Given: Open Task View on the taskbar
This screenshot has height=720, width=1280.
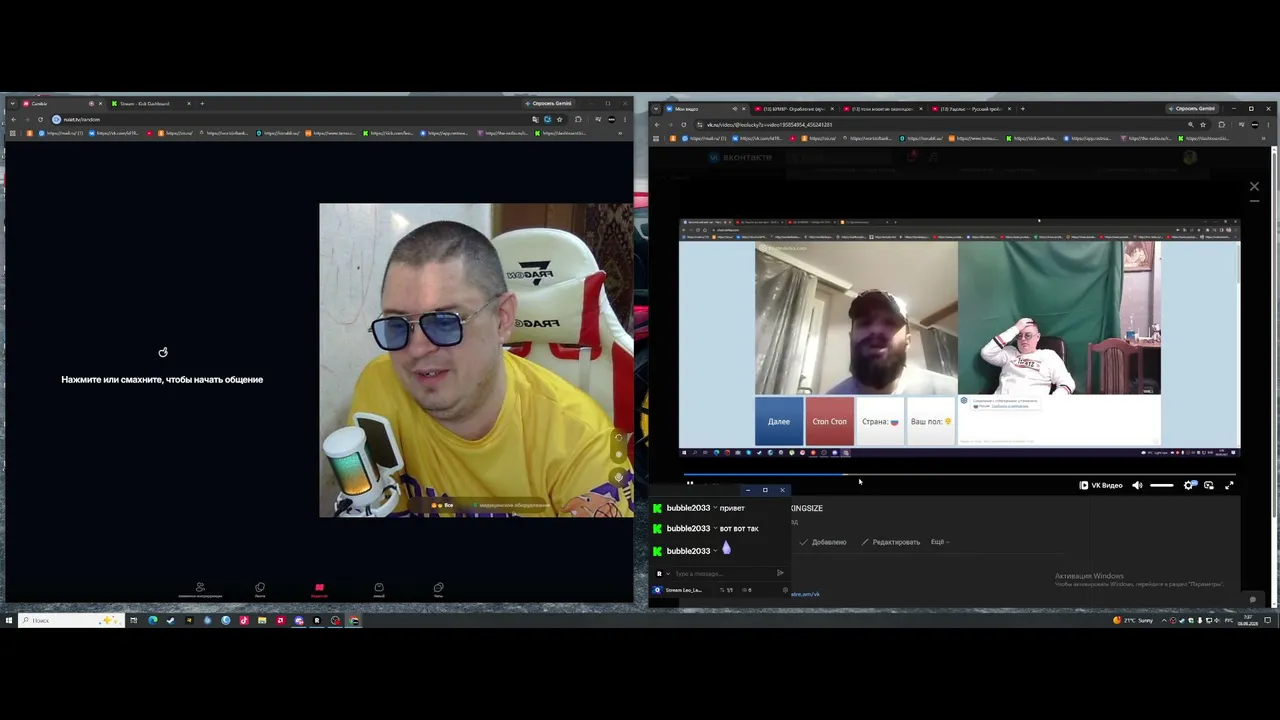Looking at the screenshot, I should (133, 621).
